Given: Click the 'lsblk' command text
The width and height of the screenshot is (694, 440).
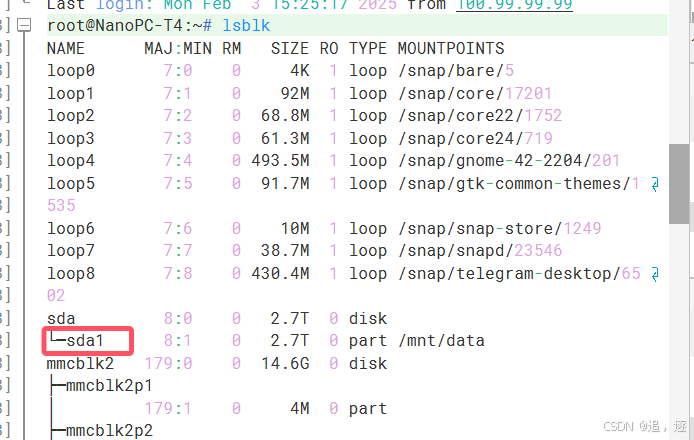Looking at the screenshot, I should pyautogui.click(x=246, y=26).
